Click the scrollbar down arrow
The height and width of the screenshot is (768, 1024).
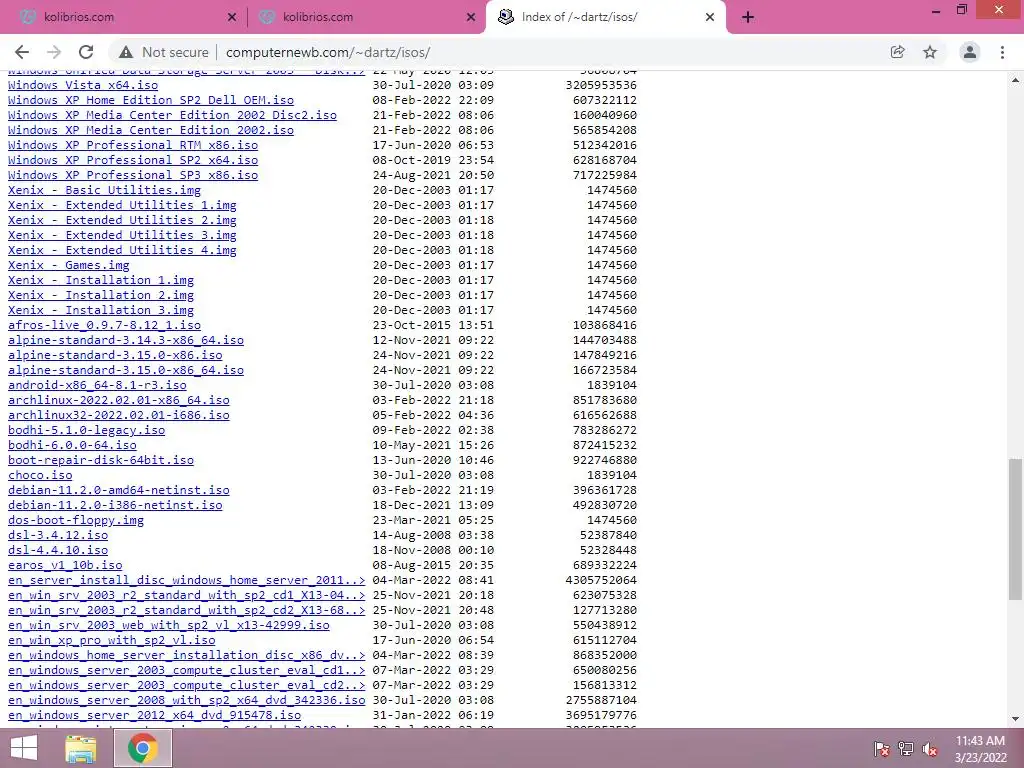1015,718
